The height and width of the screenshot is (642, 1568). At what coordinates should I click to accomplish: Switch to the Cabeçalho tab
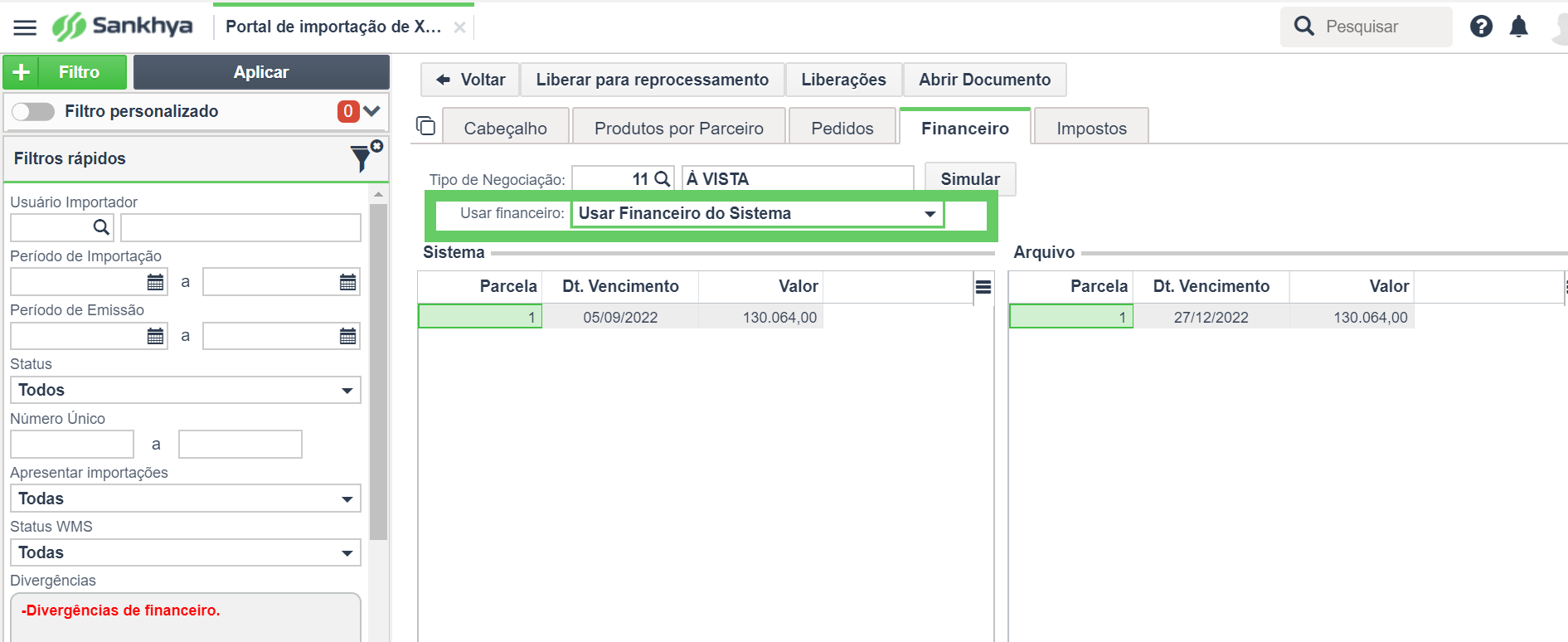click(x=506, y=128)
